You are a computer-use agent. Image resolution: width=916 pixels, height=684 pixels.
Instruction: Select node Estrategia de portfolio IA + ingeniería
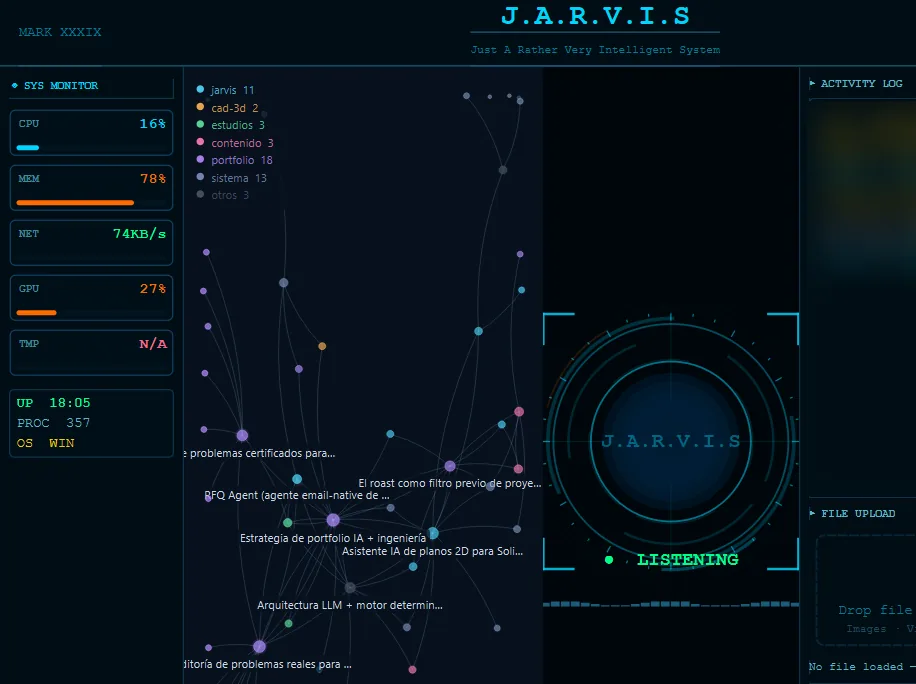[x=333, y=520]
